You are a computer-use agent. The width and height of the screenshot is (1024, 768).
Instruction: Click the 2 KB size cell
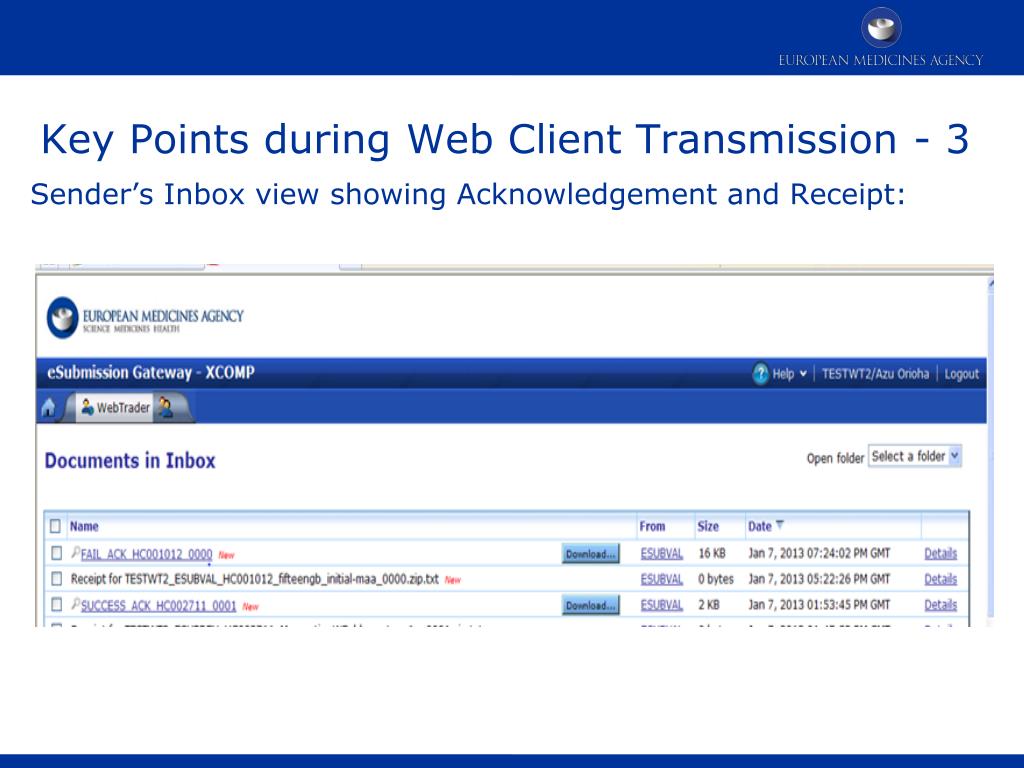pos(709,605)
